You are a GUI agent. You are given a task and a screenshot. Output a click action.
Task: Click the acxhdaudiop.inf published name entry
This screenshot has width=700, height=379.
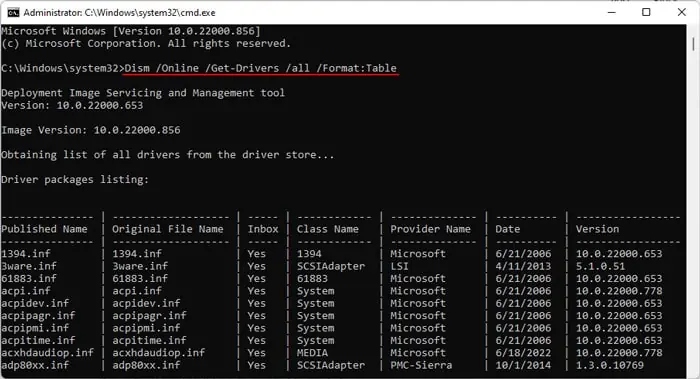(47, 353)
